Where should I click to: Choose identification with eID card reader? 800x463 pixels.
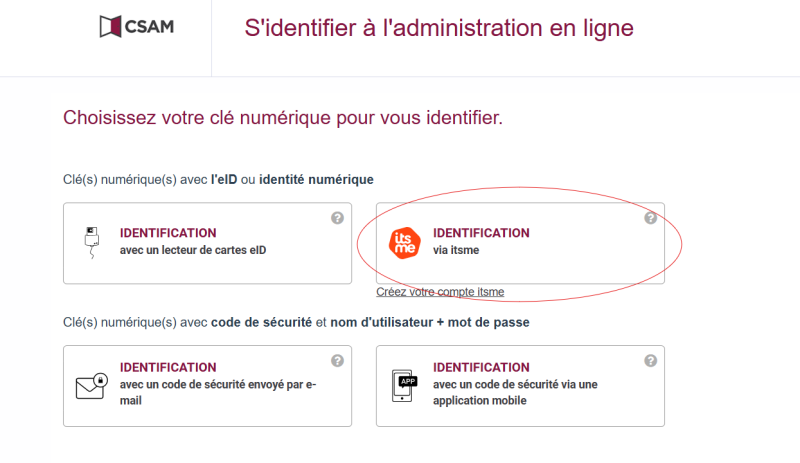[208, 243]
